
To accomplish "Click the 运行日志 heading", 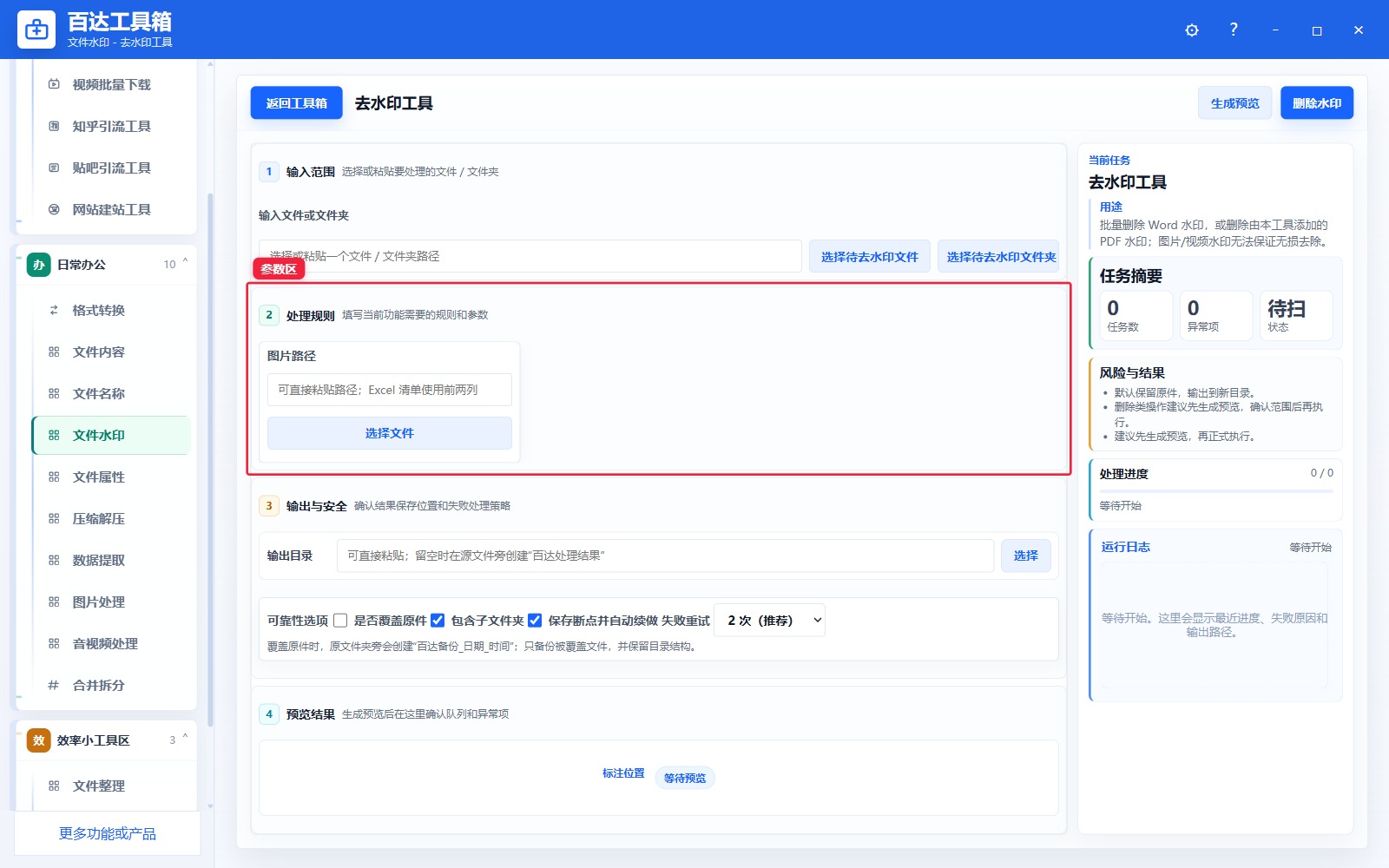I will (1125, 547).
